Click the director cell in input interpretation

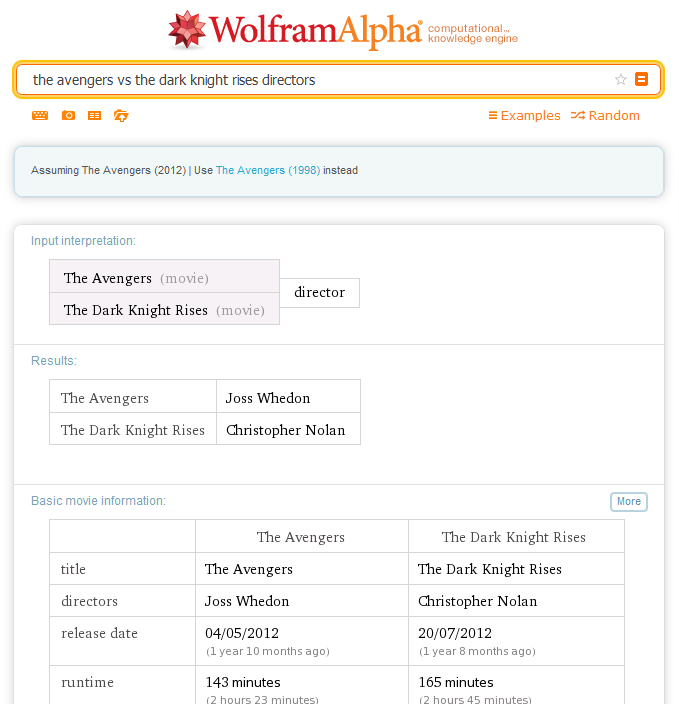click(320, 293)
